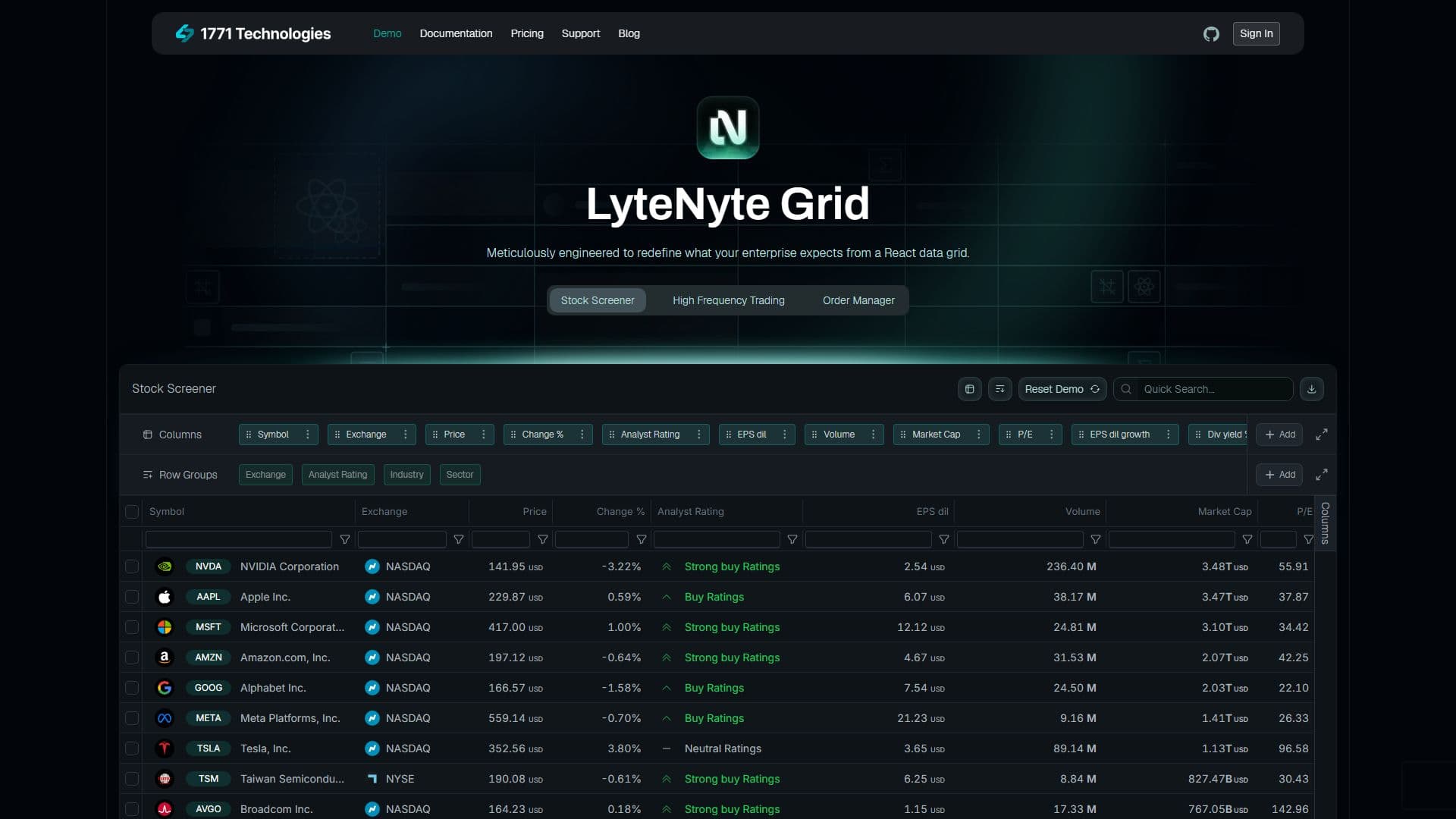Click the Price column filter icon
The image size is (1456, 819).
[x=542, y=539]
